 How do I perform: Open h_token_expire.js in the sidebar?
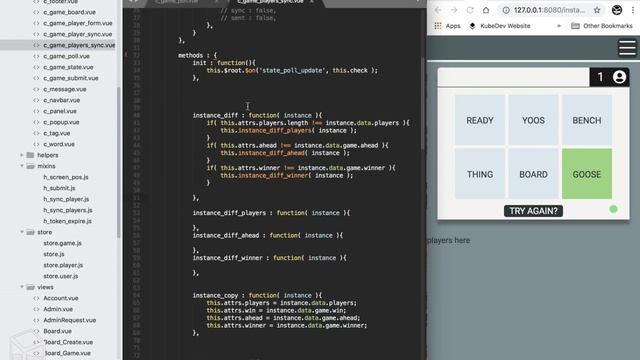[67, 221]
